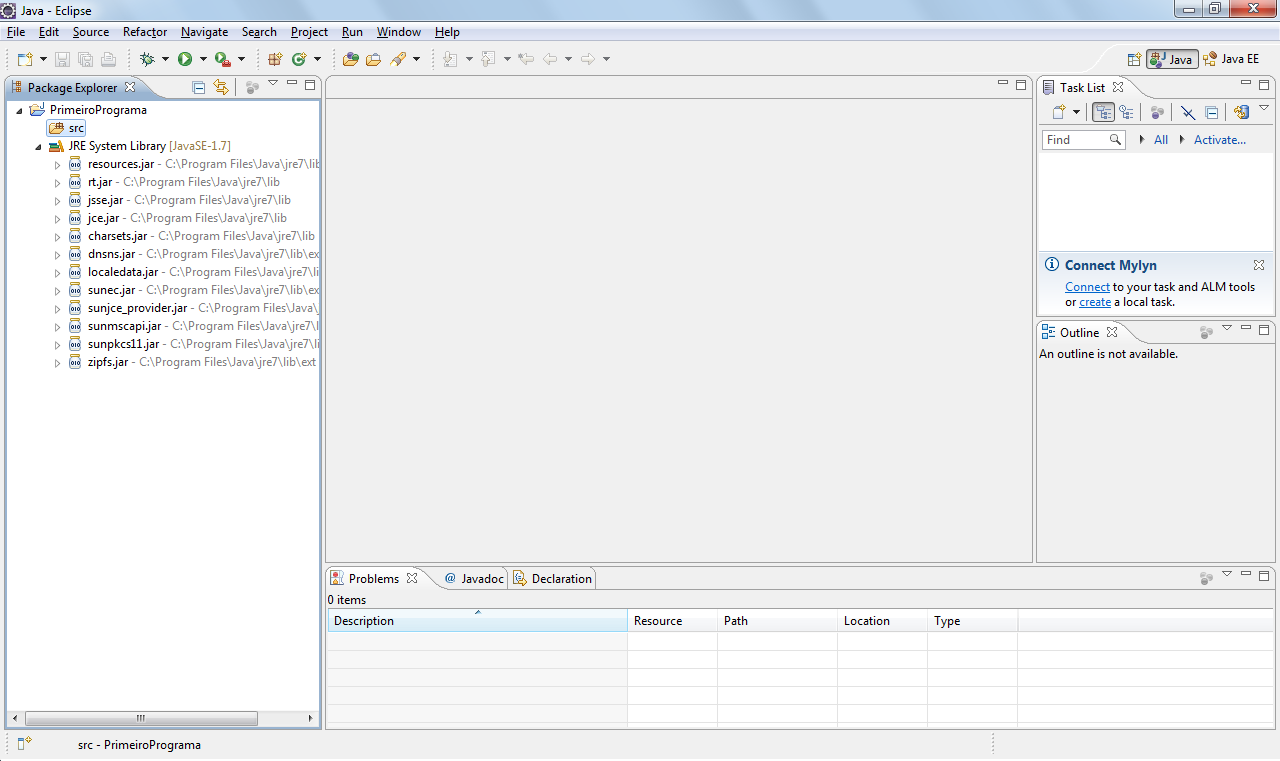Click the create local task link
Image resolution: width=1280 pixels, height=761 pixels.
coord(1095,302)
